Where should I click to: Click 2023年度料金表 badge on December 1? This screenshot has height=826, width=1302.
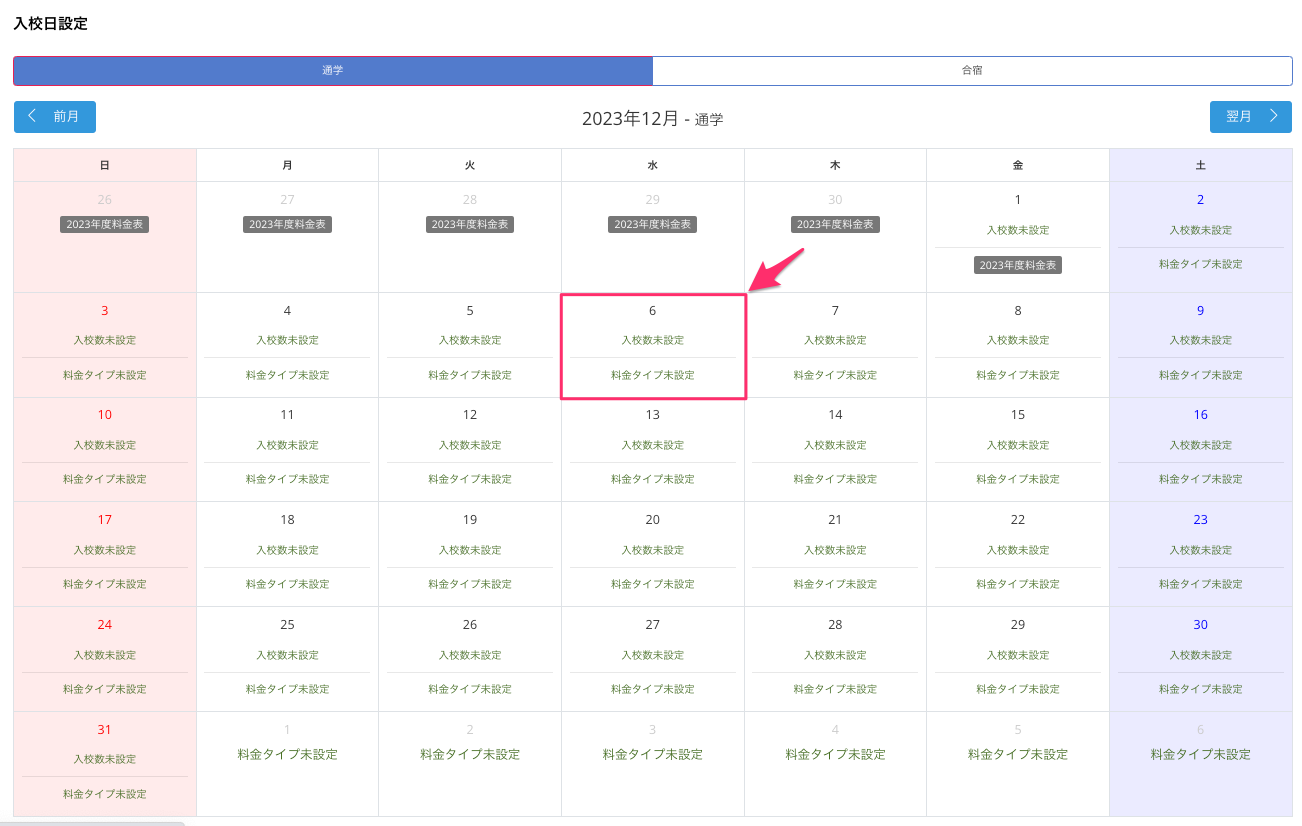tap(1017, 265)
